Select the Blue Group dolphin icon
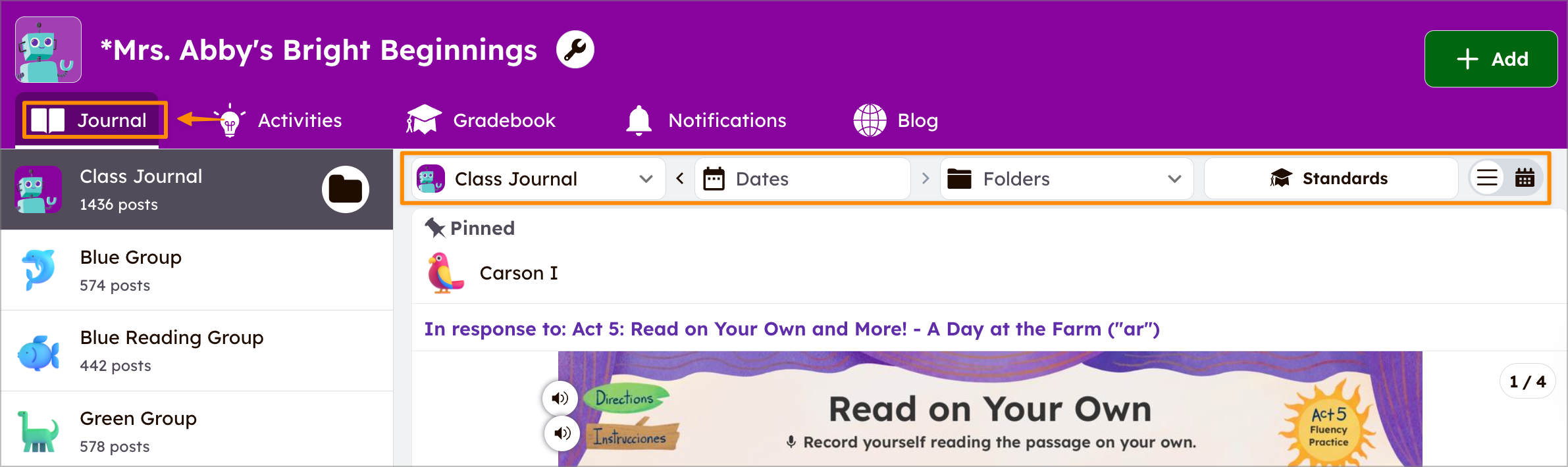 tap(38, 270)
